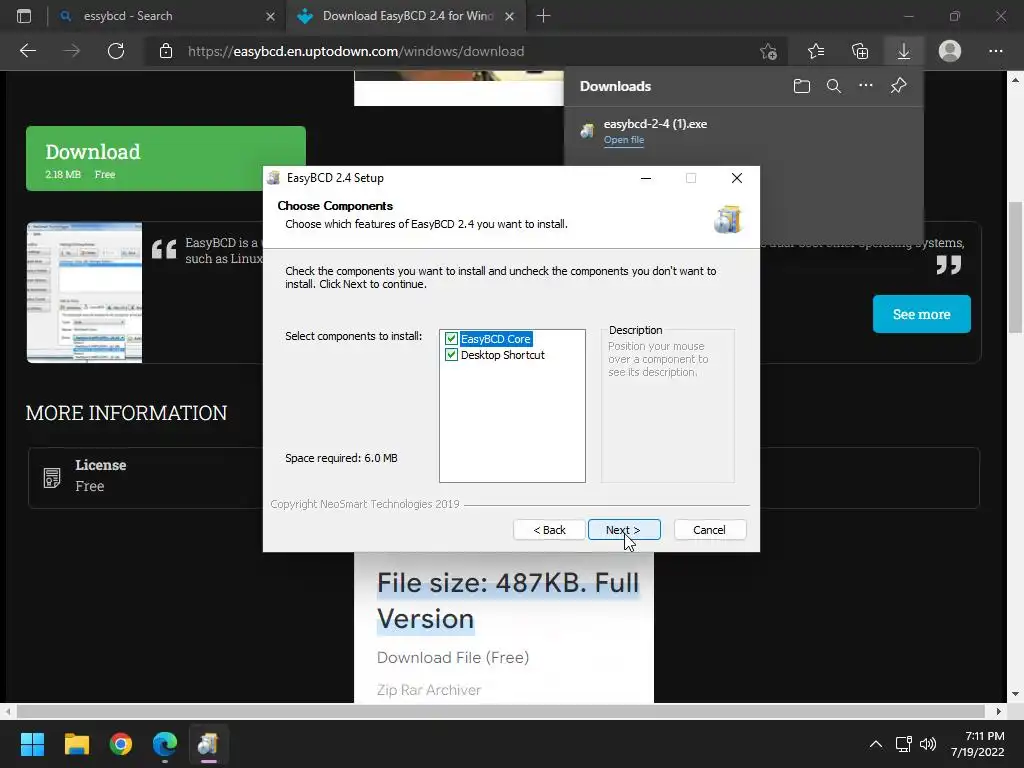Cancel the EasyBCD installation
1024x768 pixels.
pyautogui.click(x=709, y=530)
